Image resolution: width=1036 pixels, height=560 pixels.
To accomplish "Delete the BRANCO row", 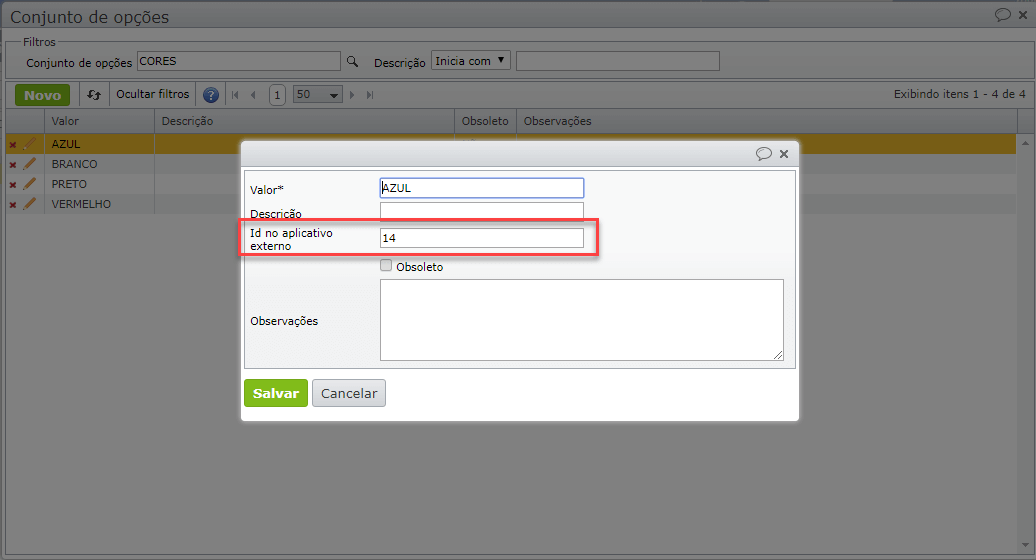I will pyautogui.click(x=13, y=164).
